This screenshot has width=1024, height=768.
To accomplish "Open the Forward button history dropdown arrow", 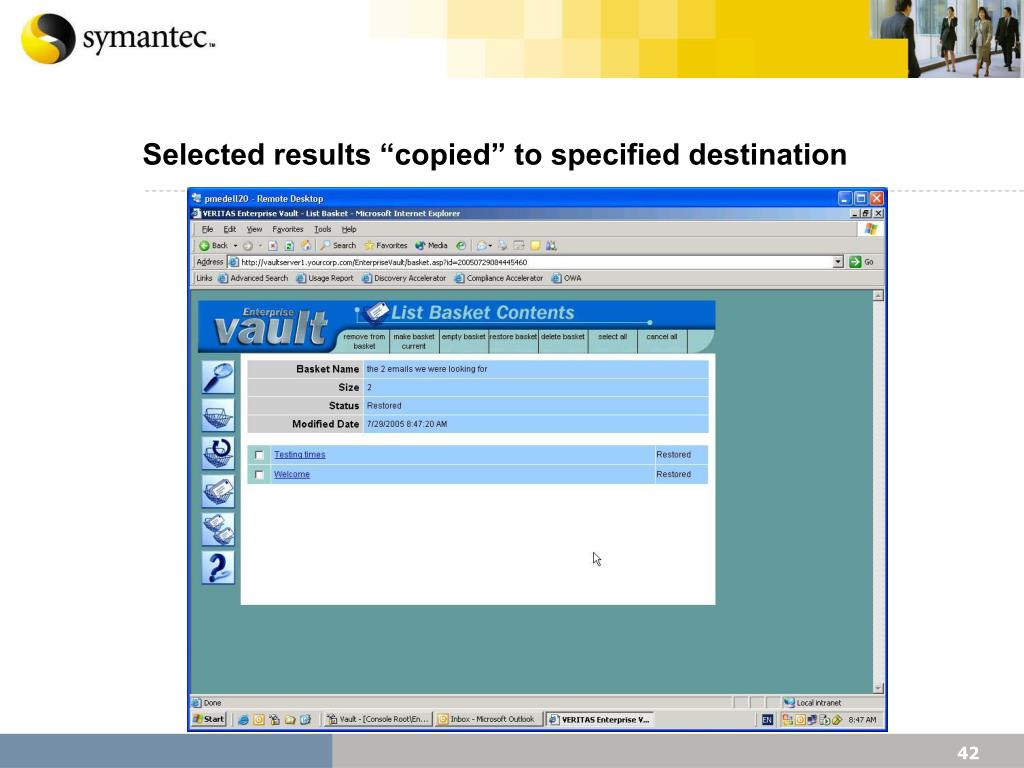I will click(260, 246).
